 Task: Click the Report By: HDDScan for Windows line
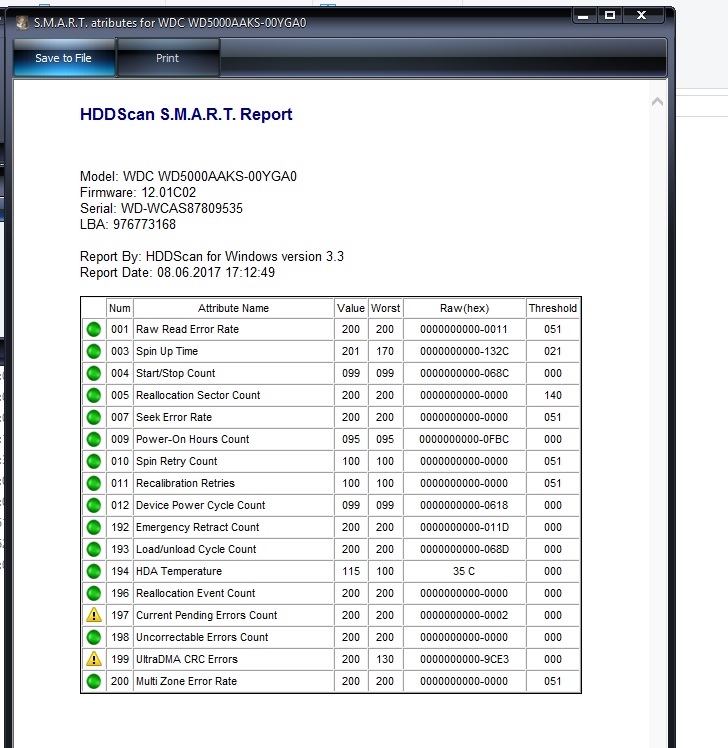212,257
